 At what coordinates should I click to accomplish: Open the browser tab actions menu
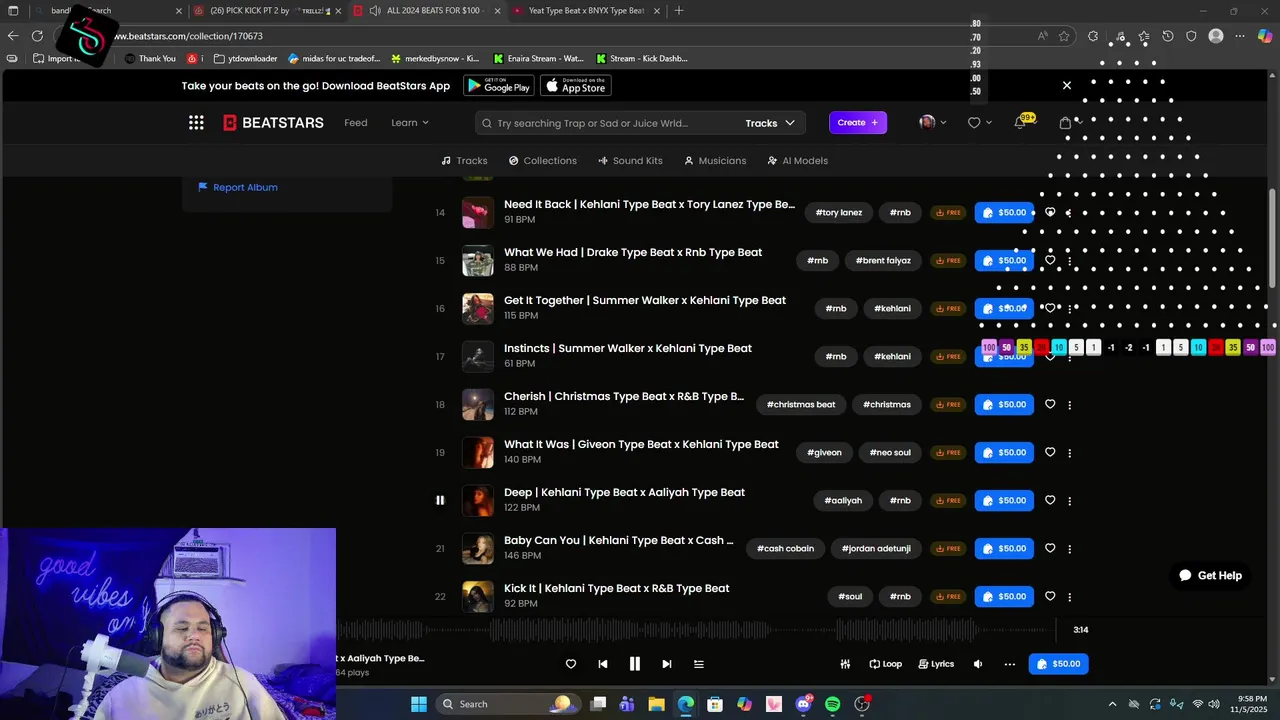(13, 11)
